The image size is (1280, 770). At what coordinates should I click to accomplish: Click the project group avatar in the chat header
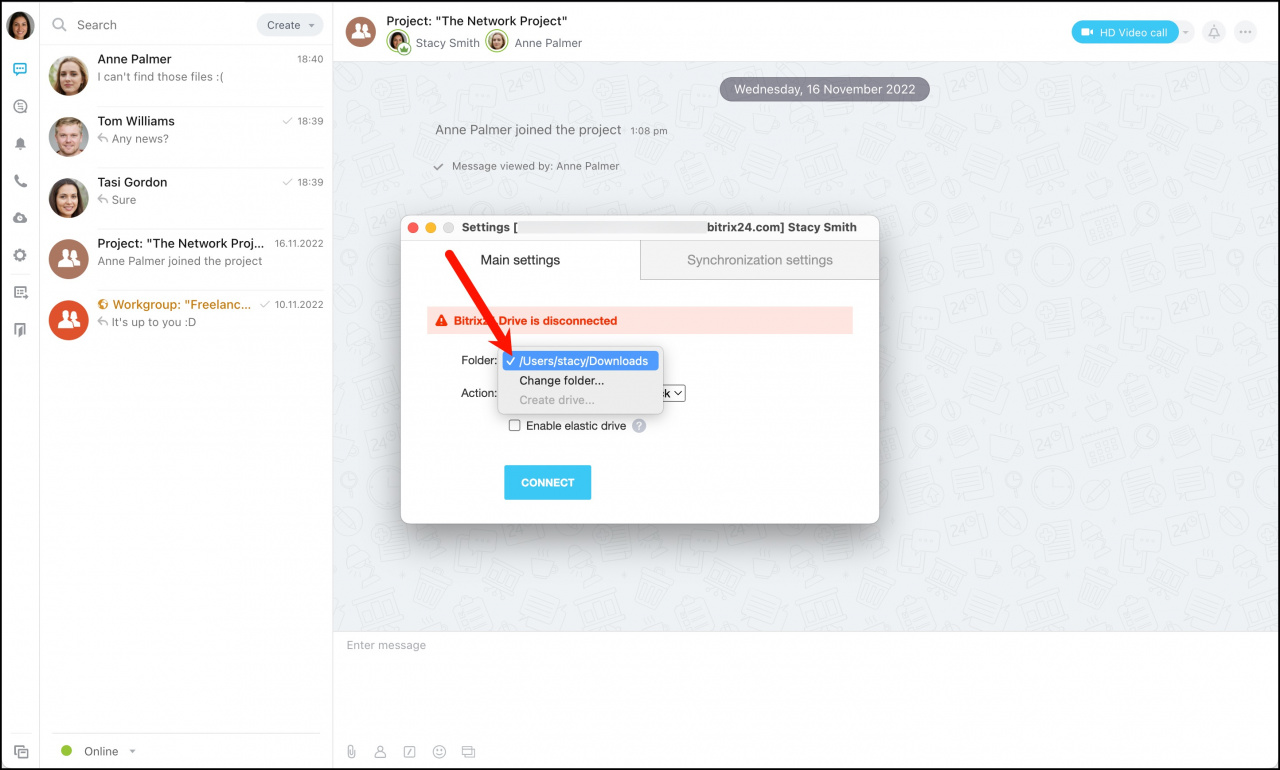tap(361, 32)
